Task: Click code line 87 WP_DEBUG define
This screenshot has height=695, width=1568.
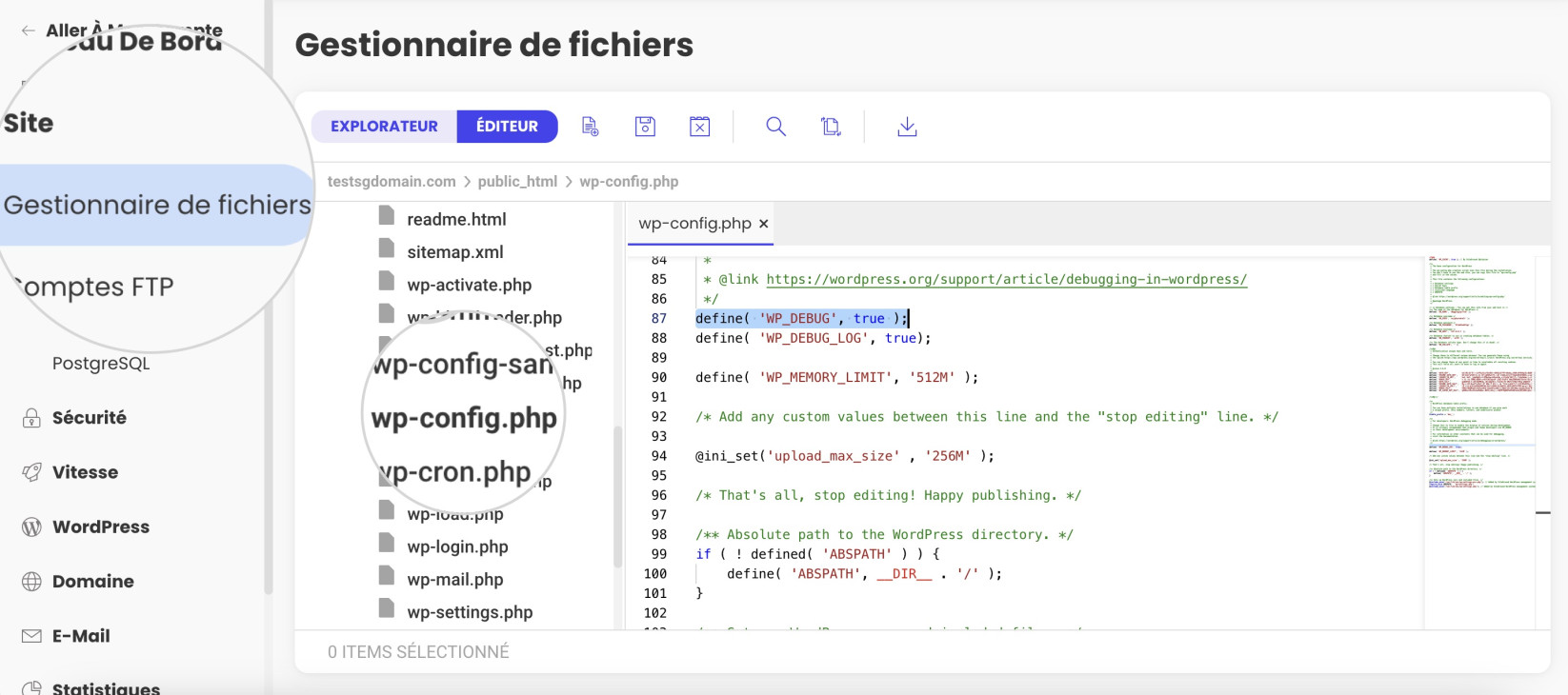Action: 800,318
